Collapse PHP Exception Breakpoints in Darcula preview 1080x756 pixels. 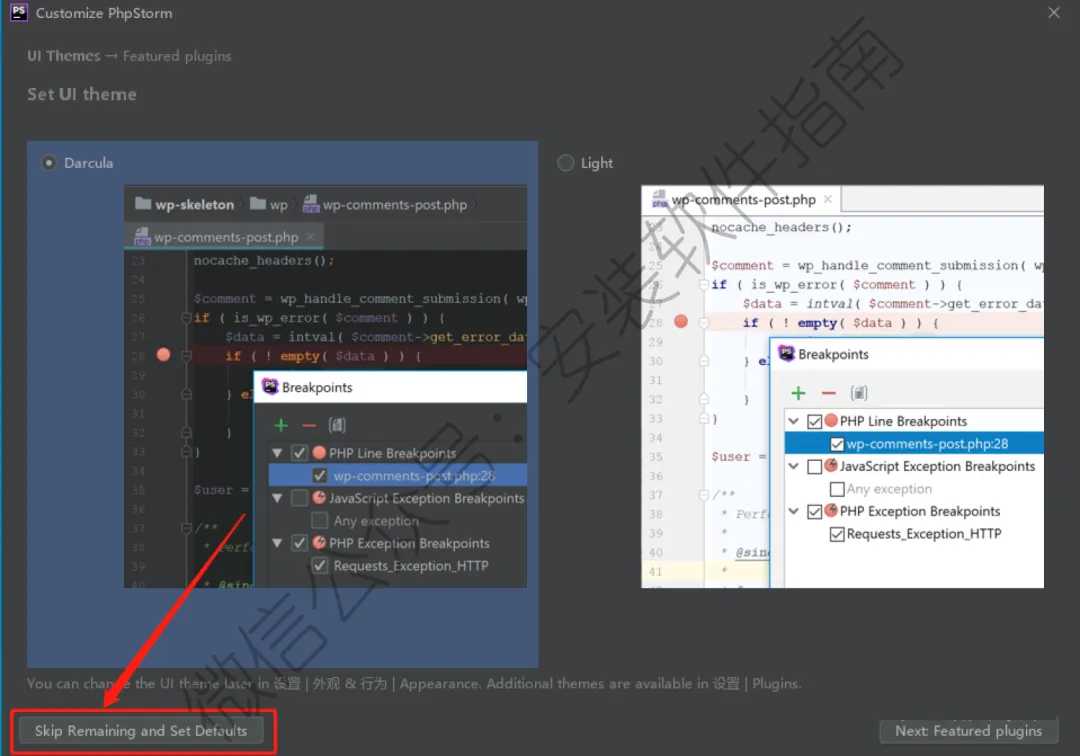(277, 543)
